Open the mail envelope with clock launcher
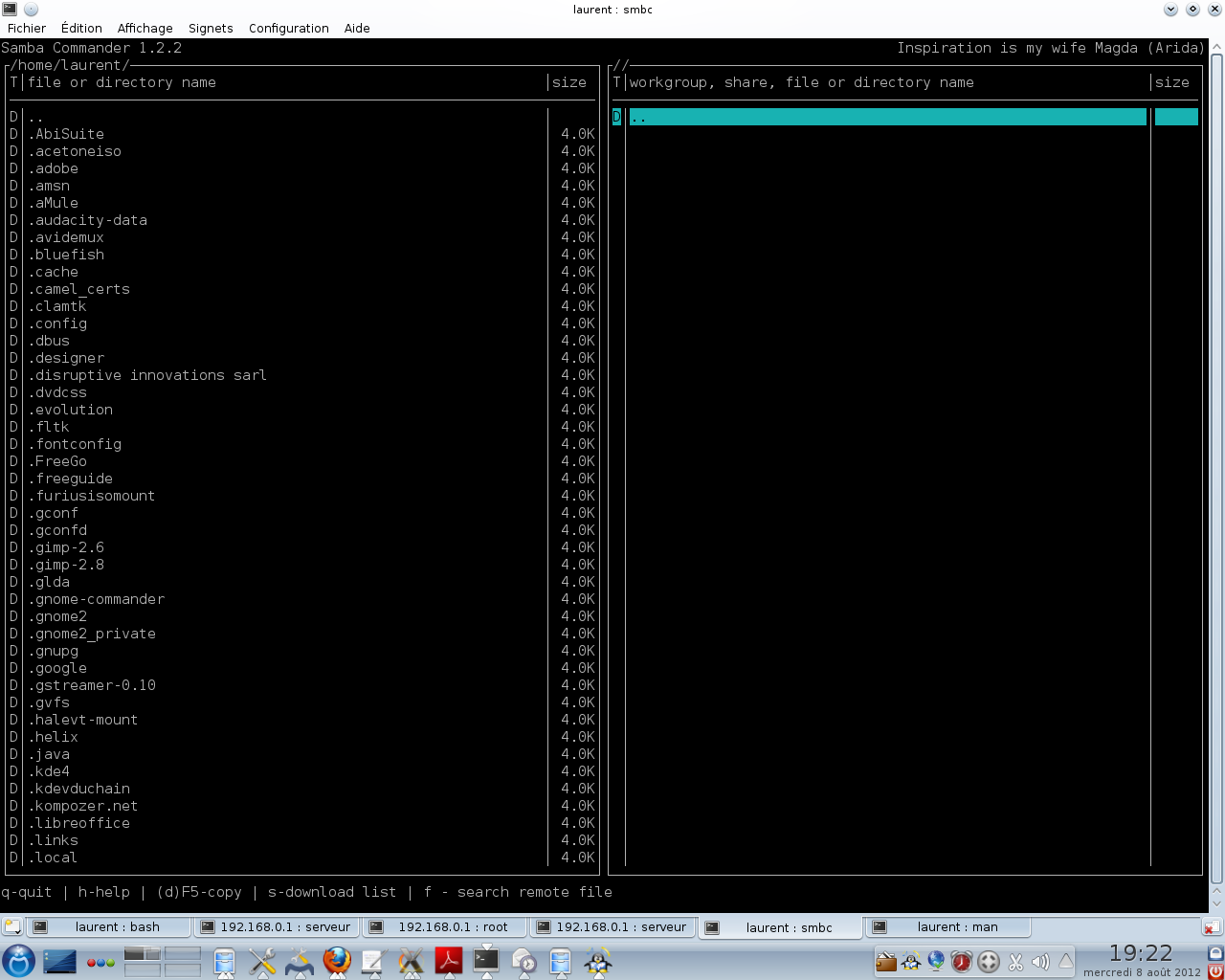This screenshot has width=1225, height=980. click(x=523, y=961)
